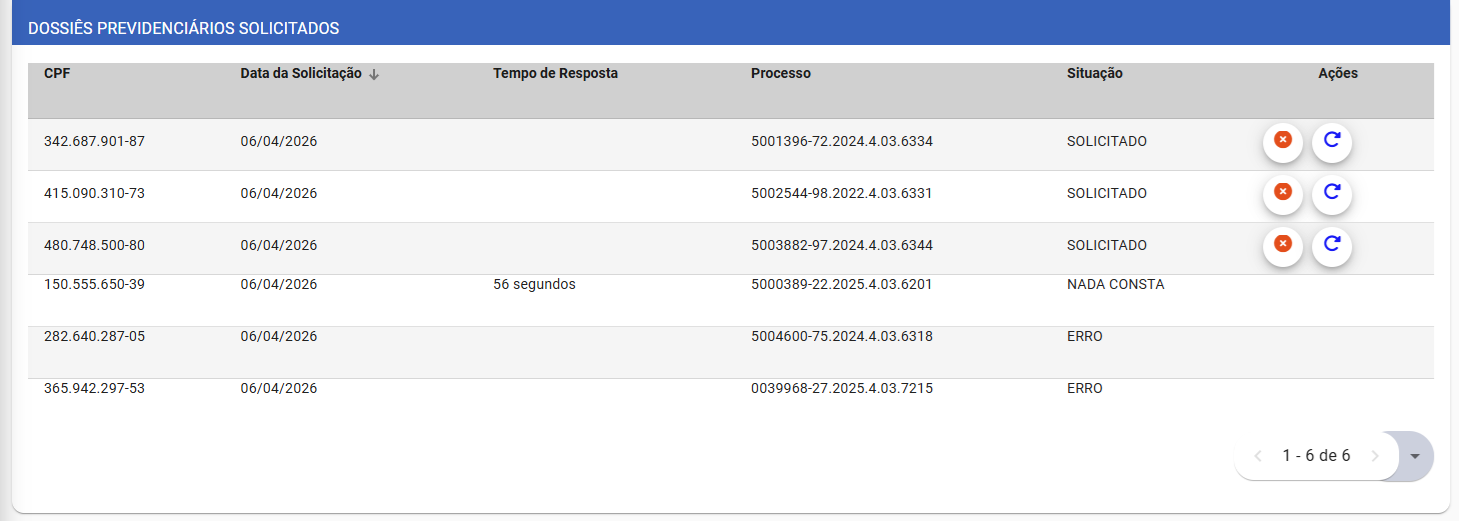The height and width of the screenshot is (521, 1459).
Task: Click the NADA CONSTA status
Action: point(1116,284)
